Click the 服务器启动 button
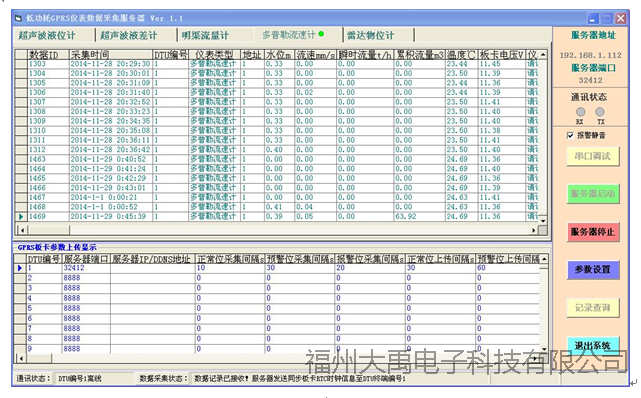The image size is (641, 398). click(593, 194)
